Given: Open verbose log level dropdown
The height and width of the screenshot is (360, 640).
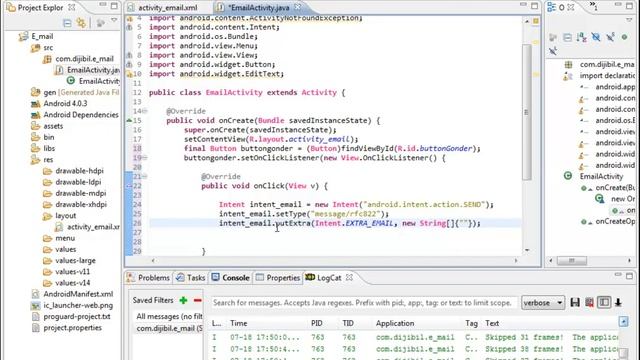Looking at the screenshot, I should tap(543, 303).
